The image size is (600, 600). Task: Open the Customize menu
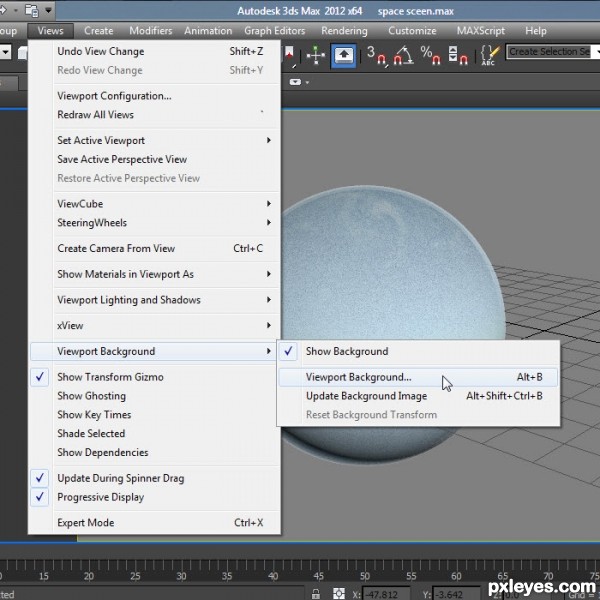pyautogui.click(x=412, y=31)
